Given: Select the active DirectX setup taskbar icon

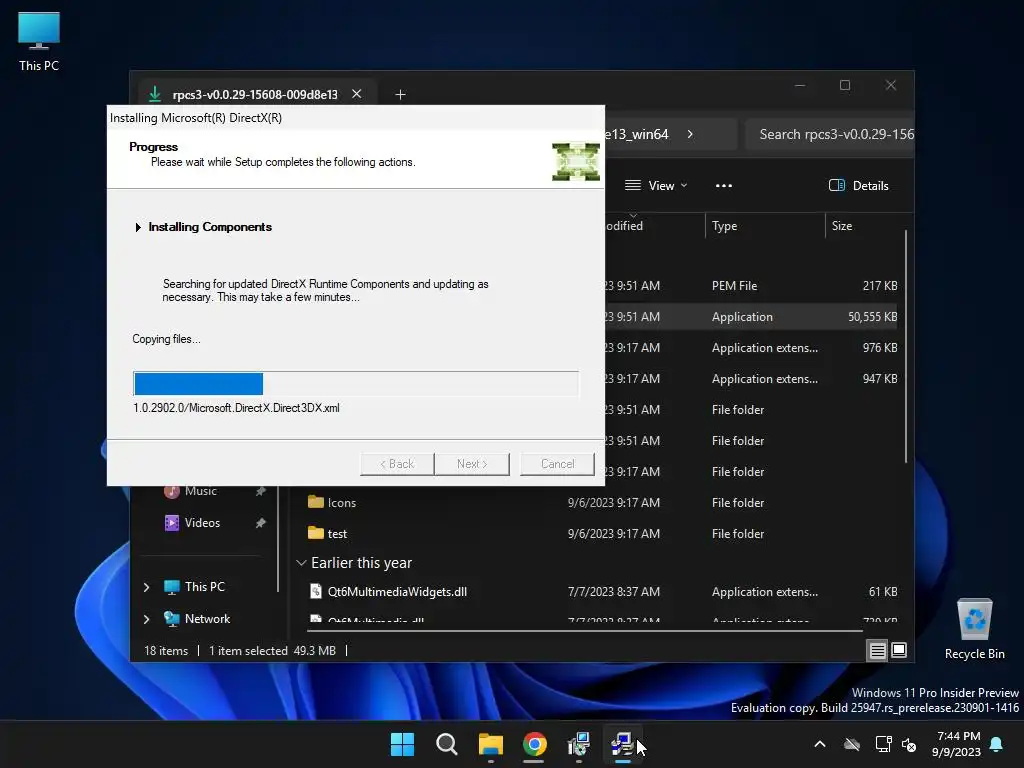Looking at the screenshot, I should (x=622, y=744).
